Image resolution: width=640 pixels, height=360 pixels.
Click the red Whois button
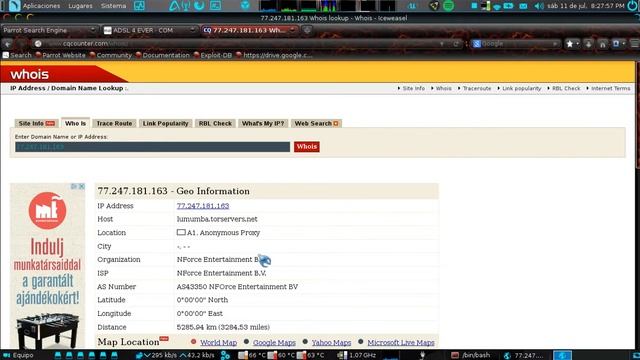pos(307,147)
